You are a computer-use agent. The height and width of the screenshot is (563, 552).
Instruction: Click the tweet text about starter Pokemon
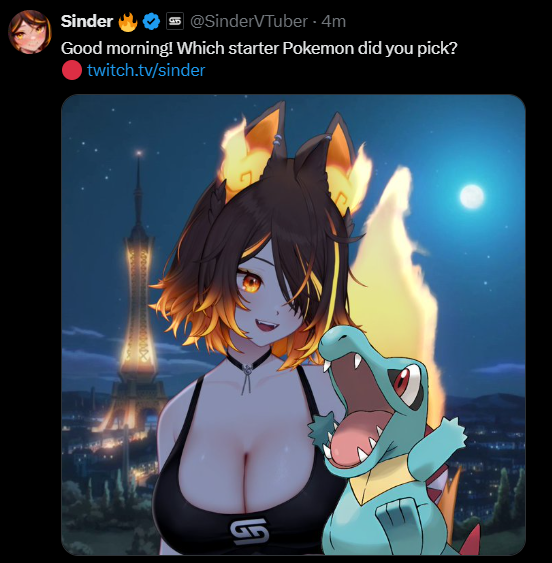pyautogui.click(x=259, y=48)
